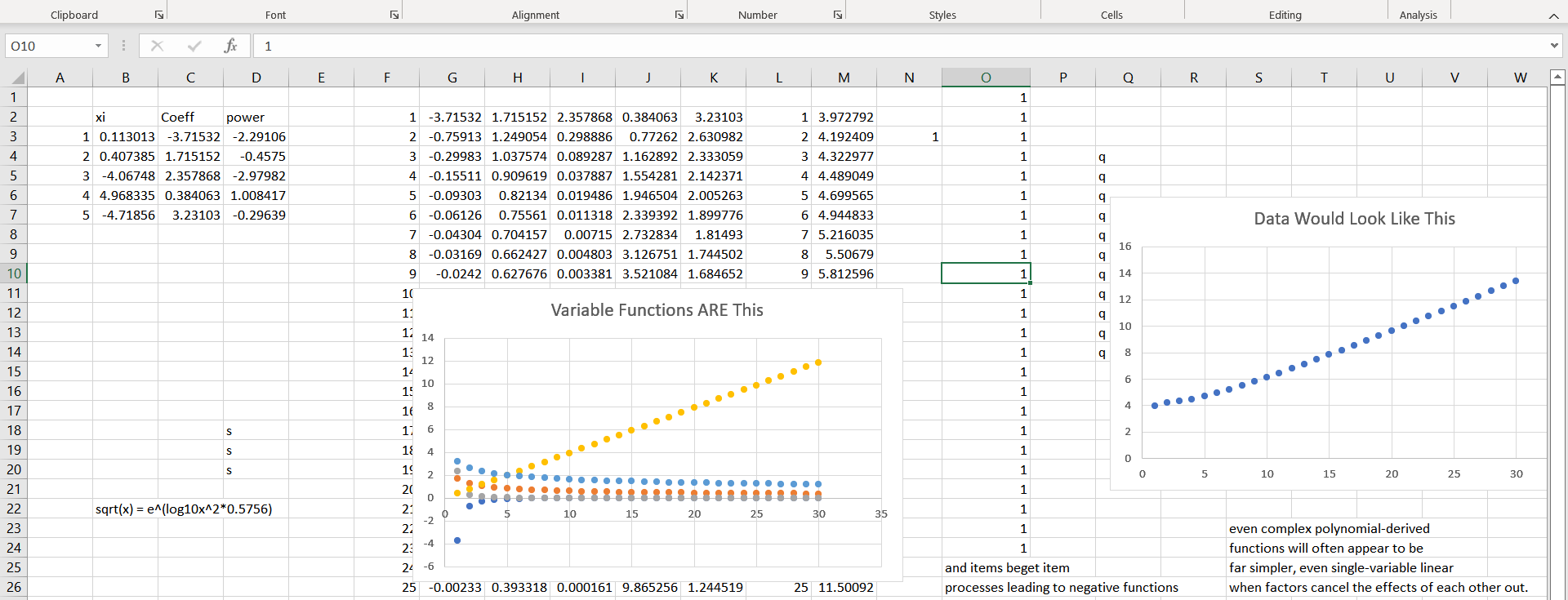Click the cell with value 5.812596

844,273
